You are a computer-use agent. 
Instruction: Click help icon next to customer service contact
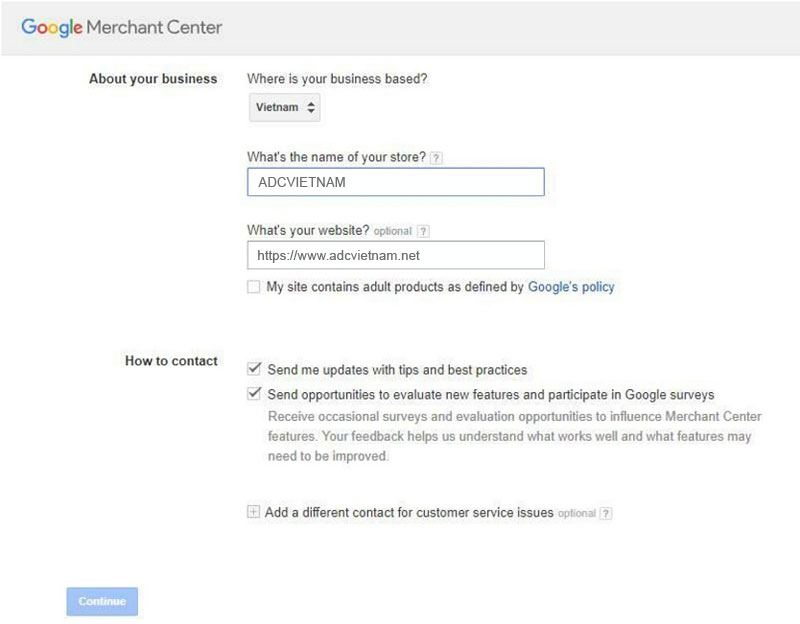tap(606, 514)
